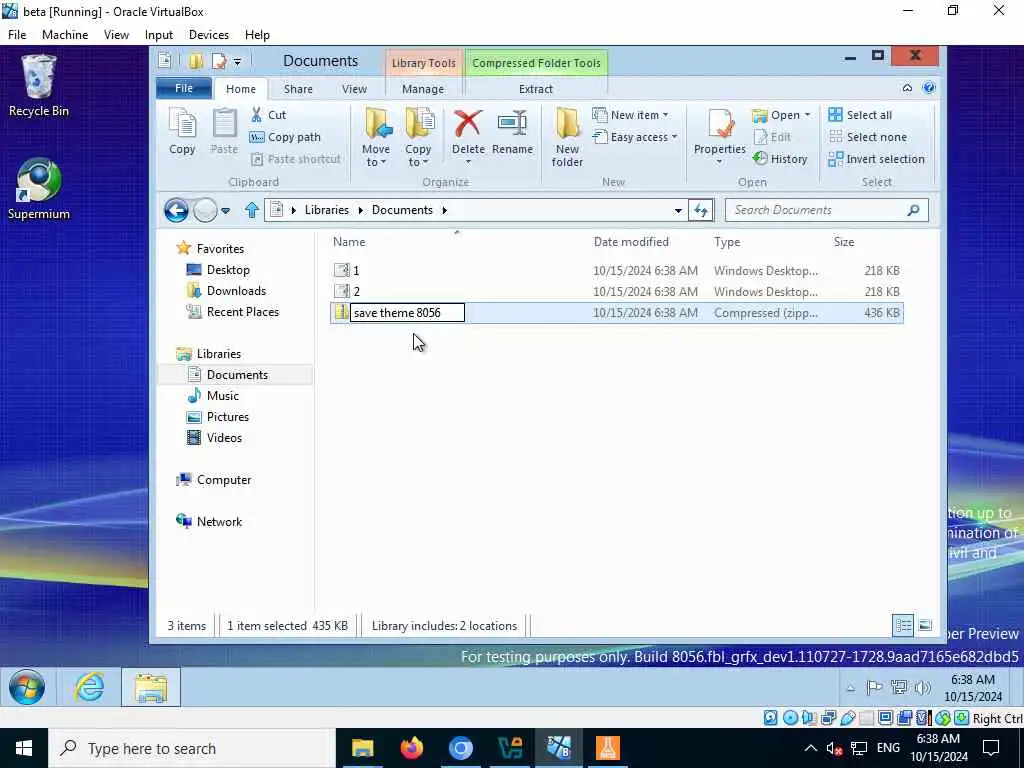Open the Manage library tools tab
This screenshot has height=768, width=1024.
[423, 89]
